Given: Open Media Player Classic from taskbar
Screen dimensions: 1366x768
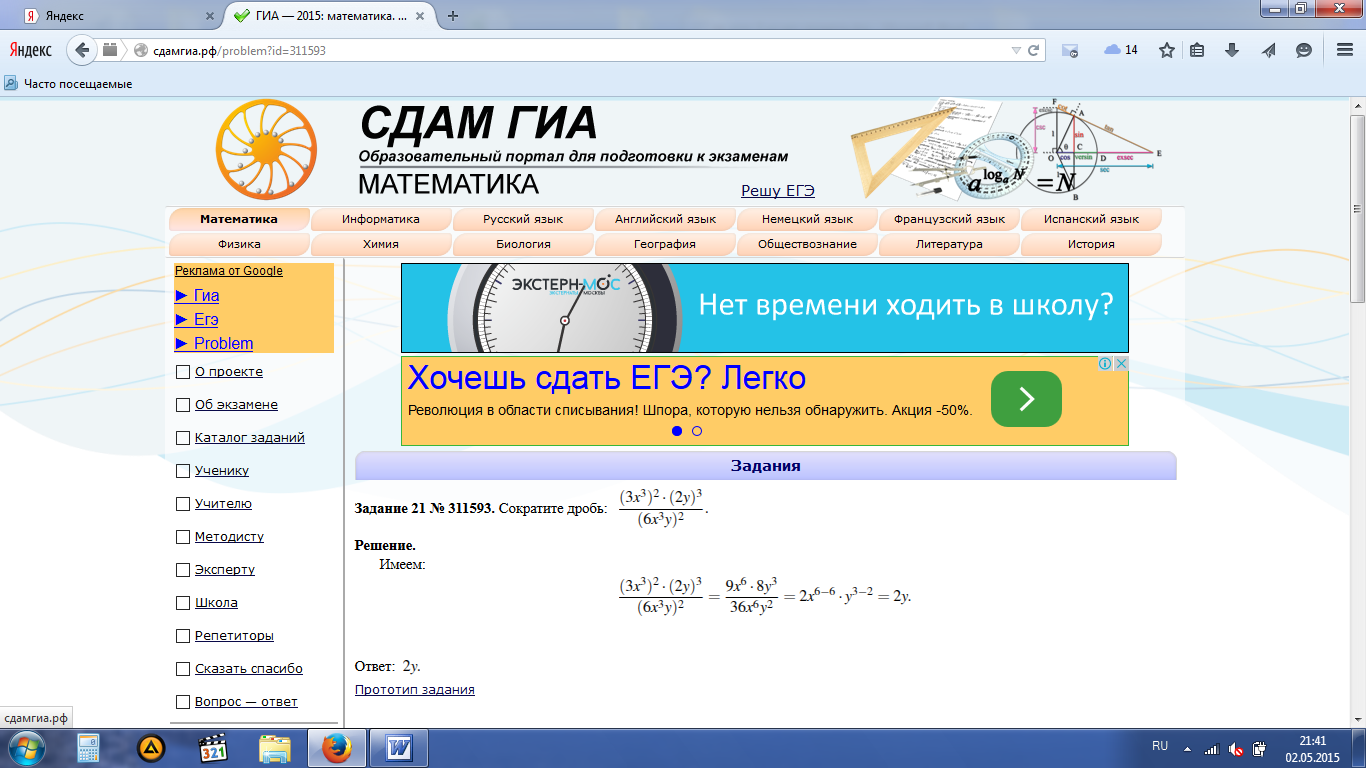Looking at the screenshot, I should (x=213, y=748).
